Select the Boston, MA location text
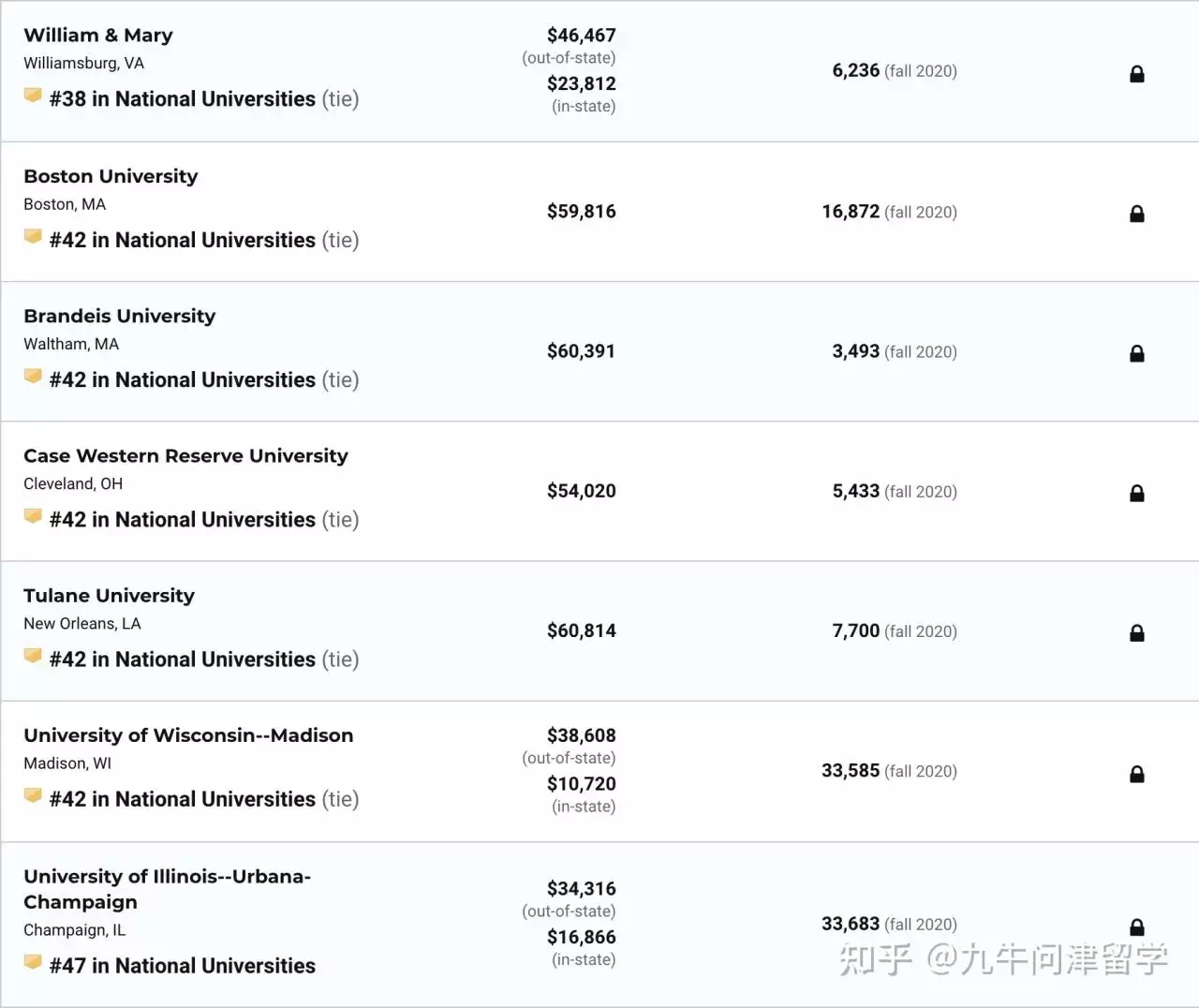This screenshot has height=1008, width=1199. click(65, 204)
